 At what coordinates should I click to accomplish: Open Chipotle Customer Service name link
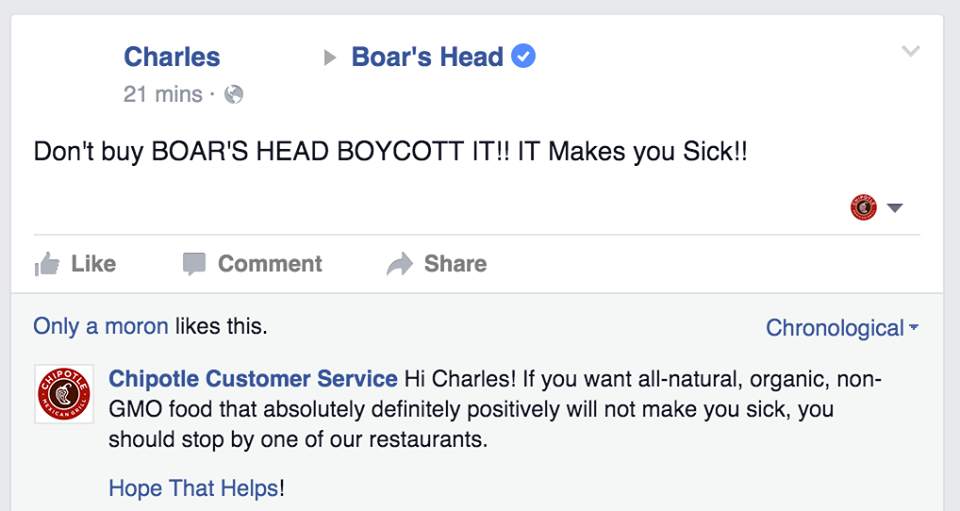click(253, 379)
